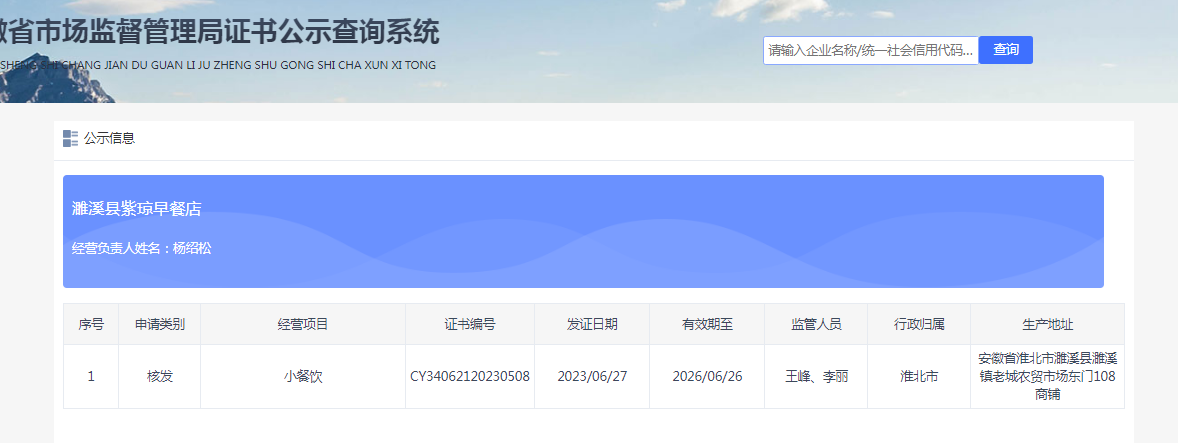This screenshot has width=1178, height=443.
Task: Click the 申请类别 column header
Action: pos(159,324)
